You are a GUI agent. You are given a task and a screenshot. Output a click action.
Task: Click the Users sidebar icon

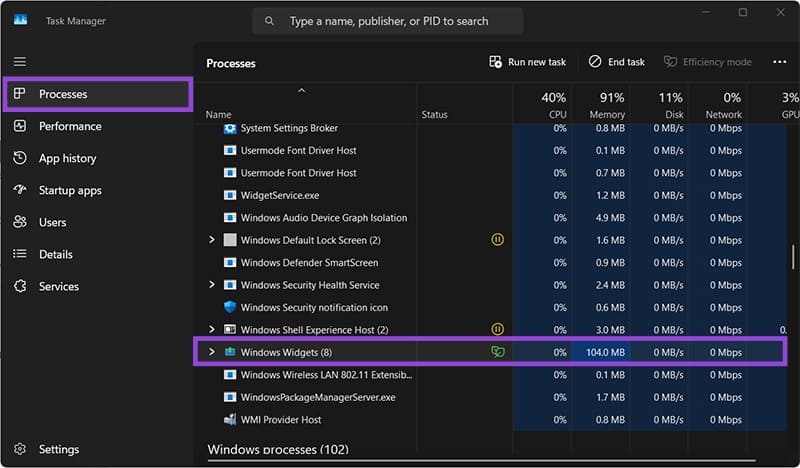pos(20,222)
